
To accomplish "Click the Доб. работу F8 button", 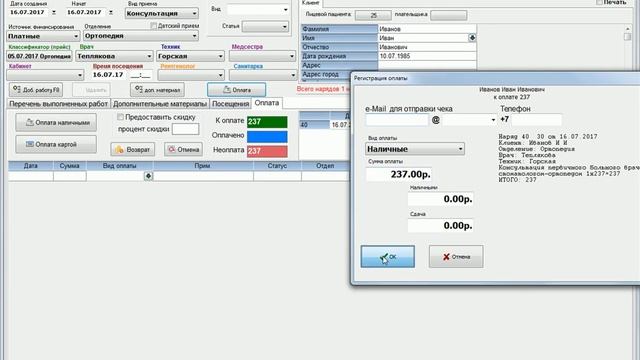I will tap(36, 90).
